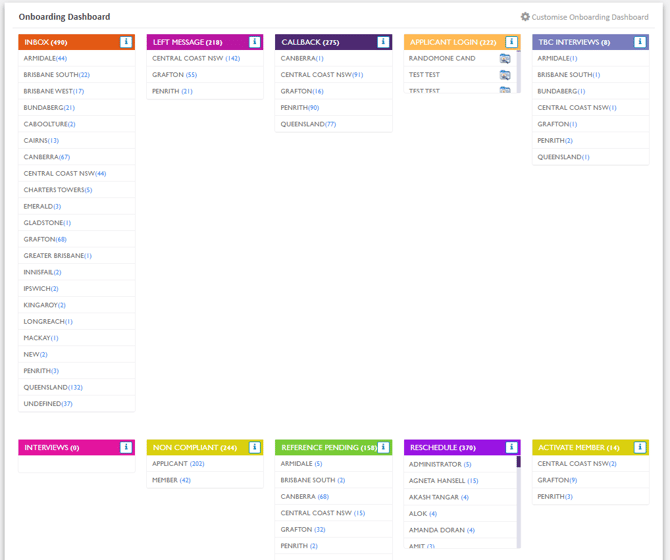670x560 pixels.
Task: Select AGNETA HANSELL (15) in Reschedule
Action: (x=444, y=481)
